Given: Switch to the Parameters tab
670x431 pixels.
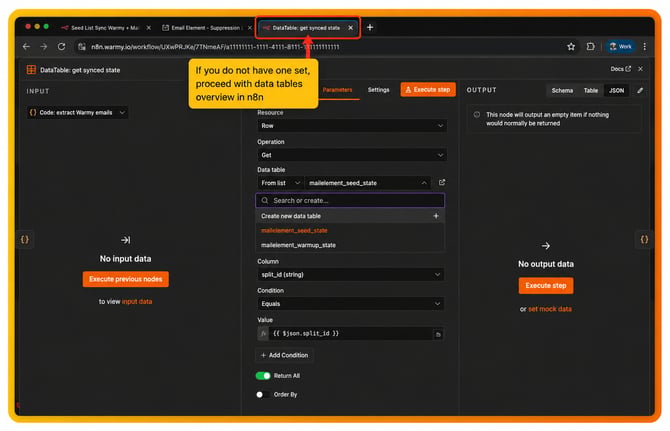Looking at the screenshot, I should 337,90.
